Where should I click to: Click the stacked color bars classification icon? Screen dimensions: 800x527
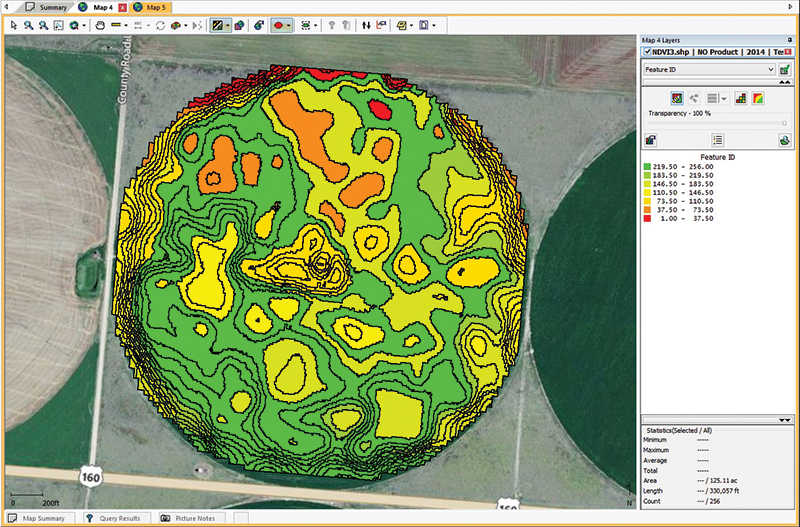(x=741, y=98)
